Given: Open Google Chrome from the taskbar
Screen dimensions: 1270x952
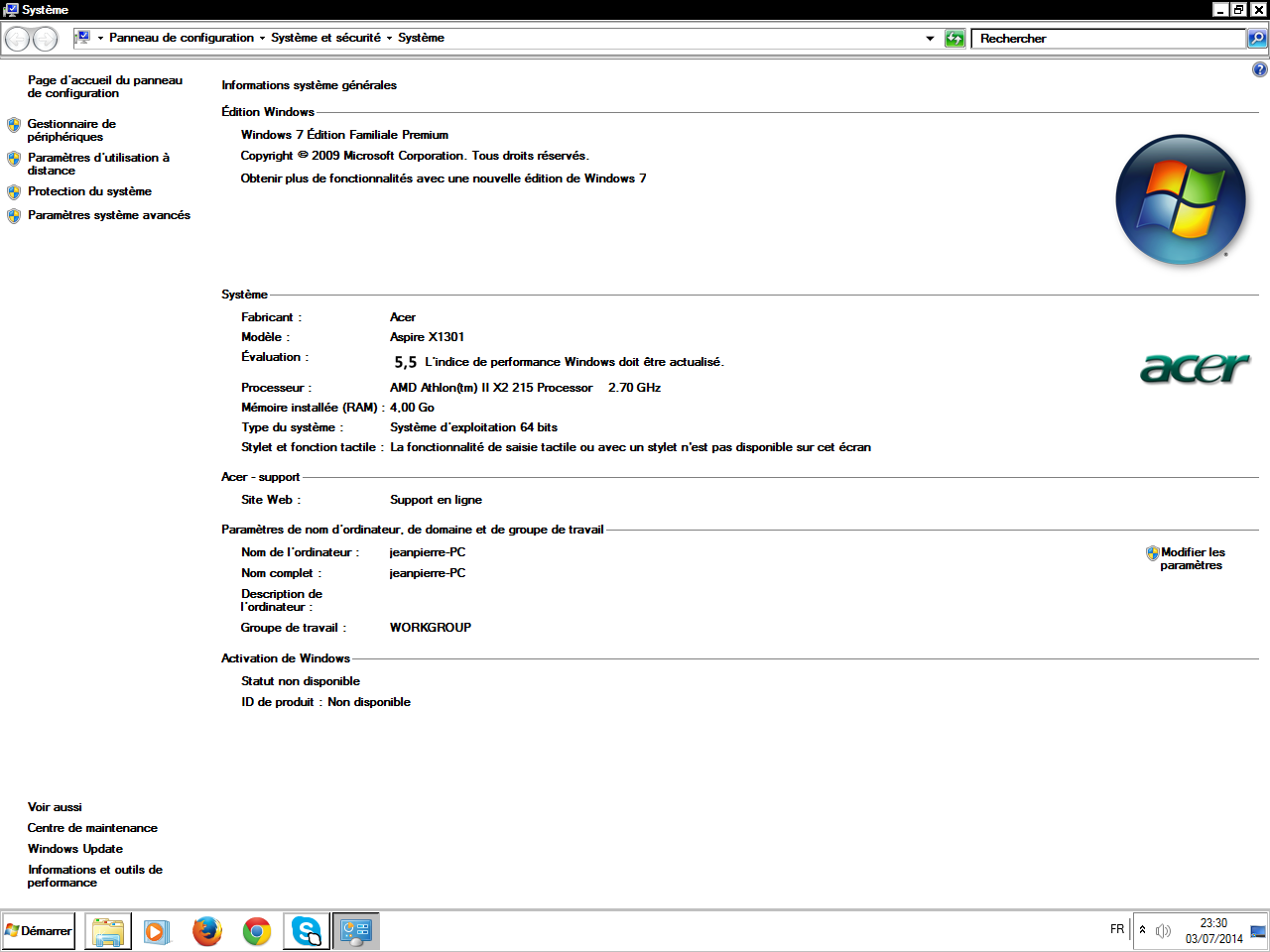Looking at the screenshot, I should click(257, 932).
